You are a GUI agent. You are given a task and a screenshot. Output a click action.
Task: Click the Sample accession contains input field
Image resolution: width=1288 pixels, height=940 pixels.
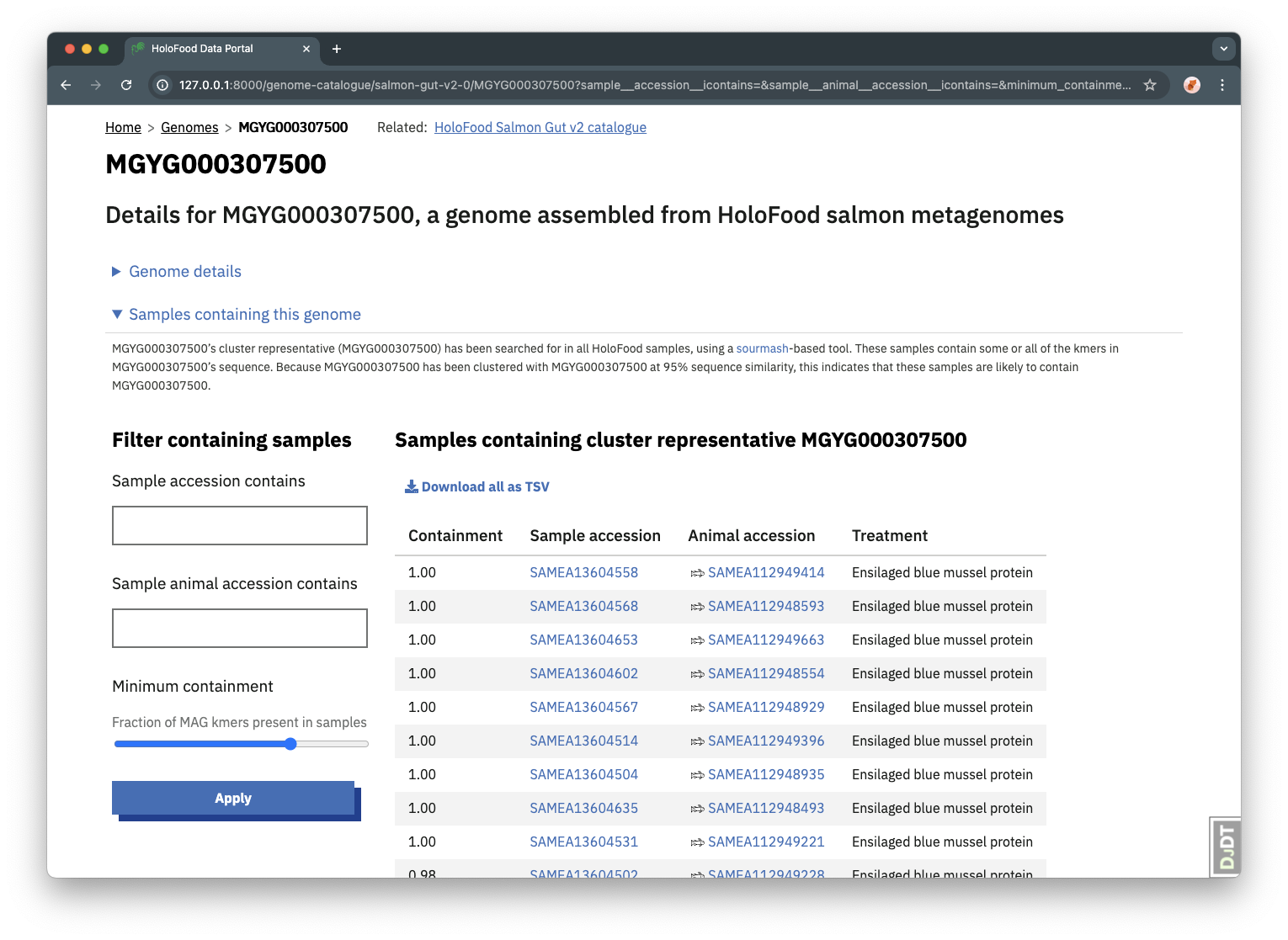(x=240, y=525)
